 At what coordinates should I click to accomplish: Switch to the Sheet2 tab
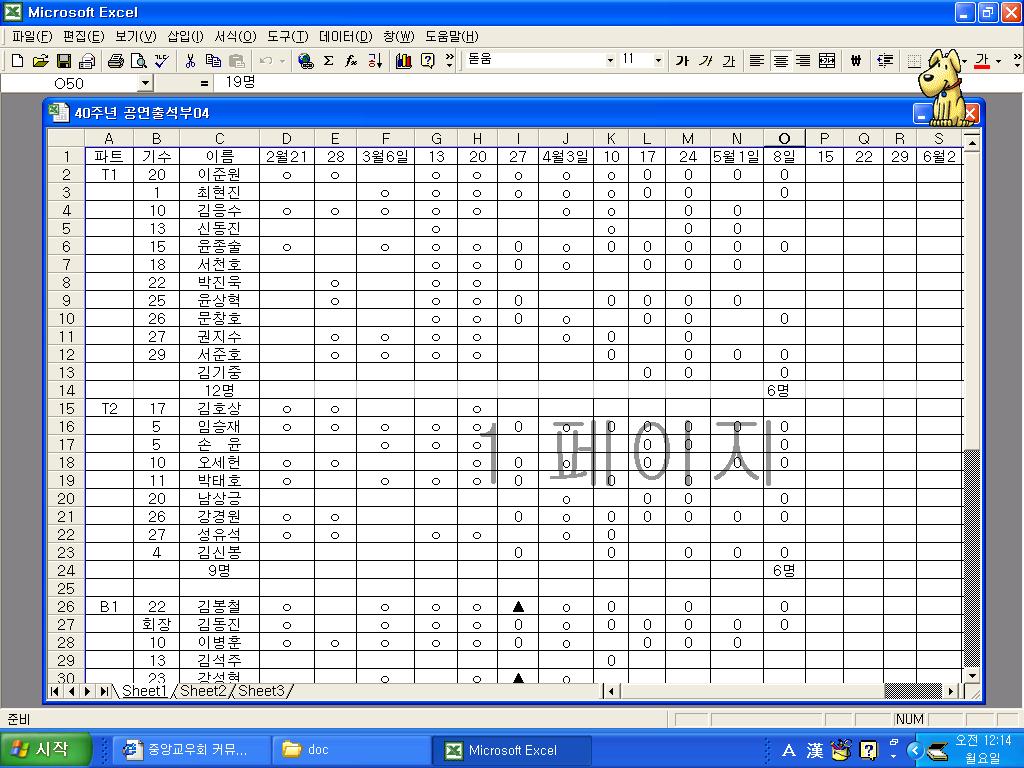click(203, 691)
